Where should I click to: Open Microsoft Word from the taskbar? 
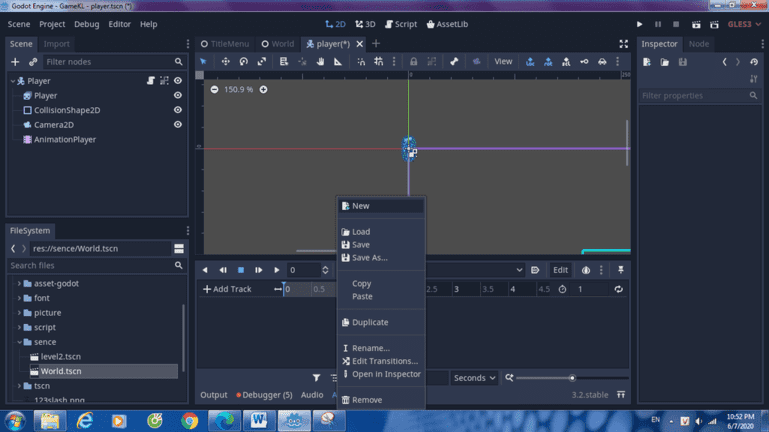(x=258, y=420)
